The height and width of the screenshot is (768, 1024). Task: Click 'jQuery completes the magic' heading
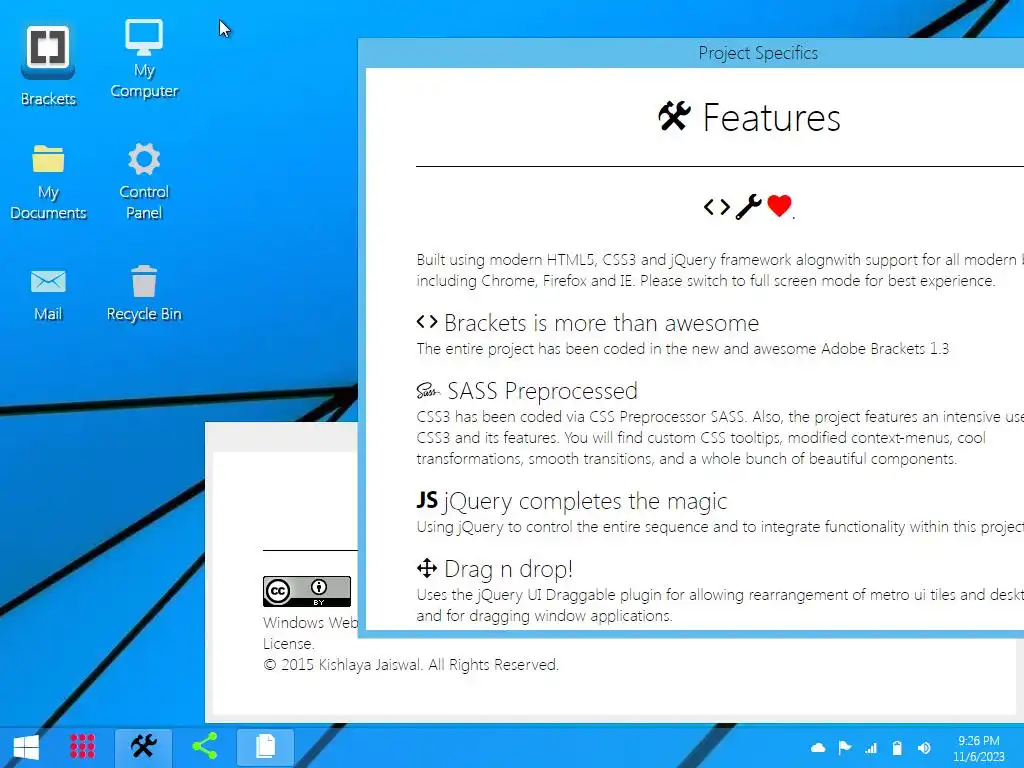585,502
